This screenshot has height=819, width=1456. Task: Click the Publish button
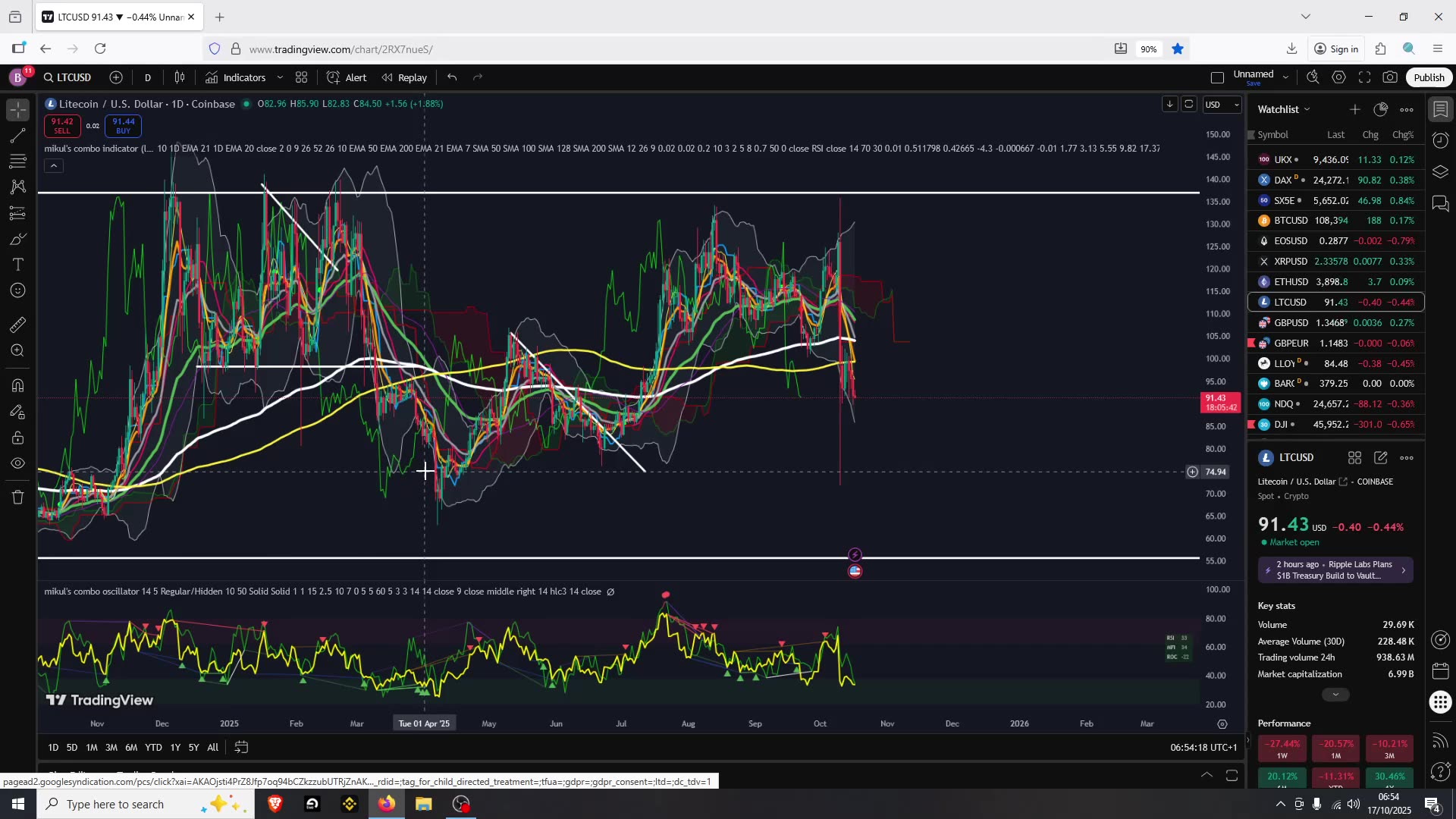pos(1428,77)
